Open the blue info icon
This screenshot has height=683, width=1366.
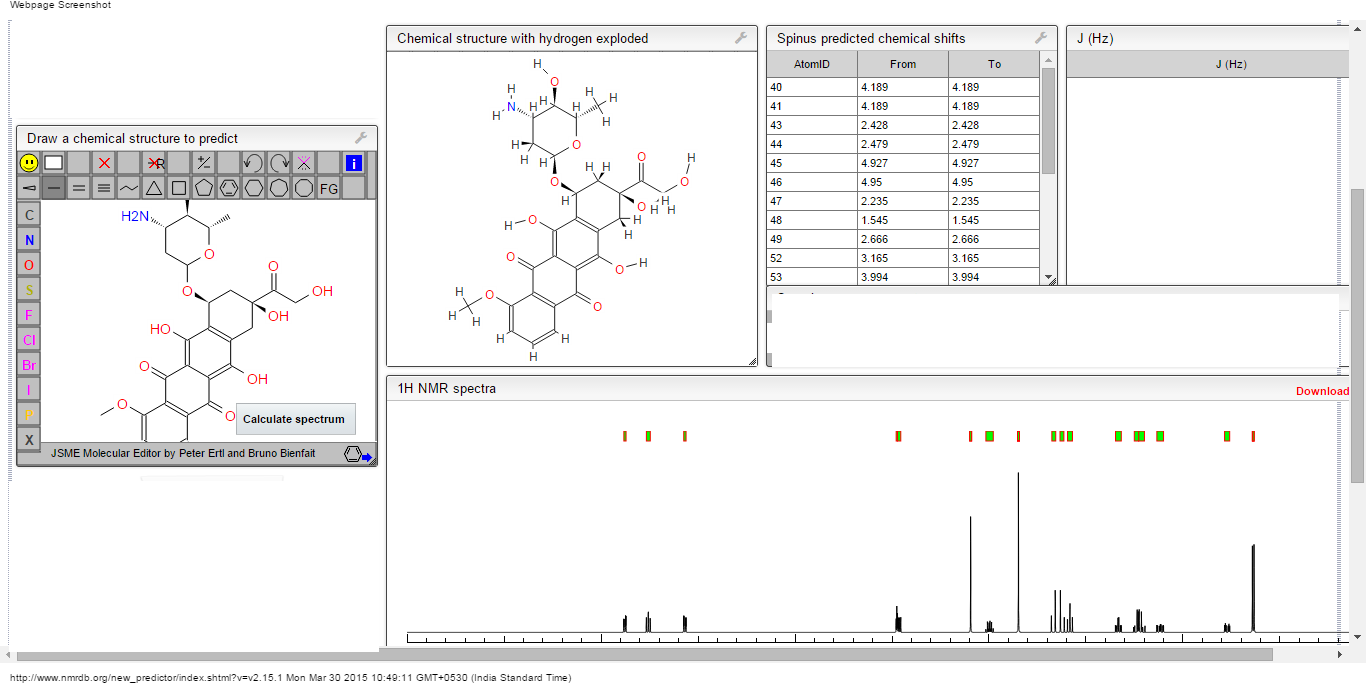coord(354,162)
